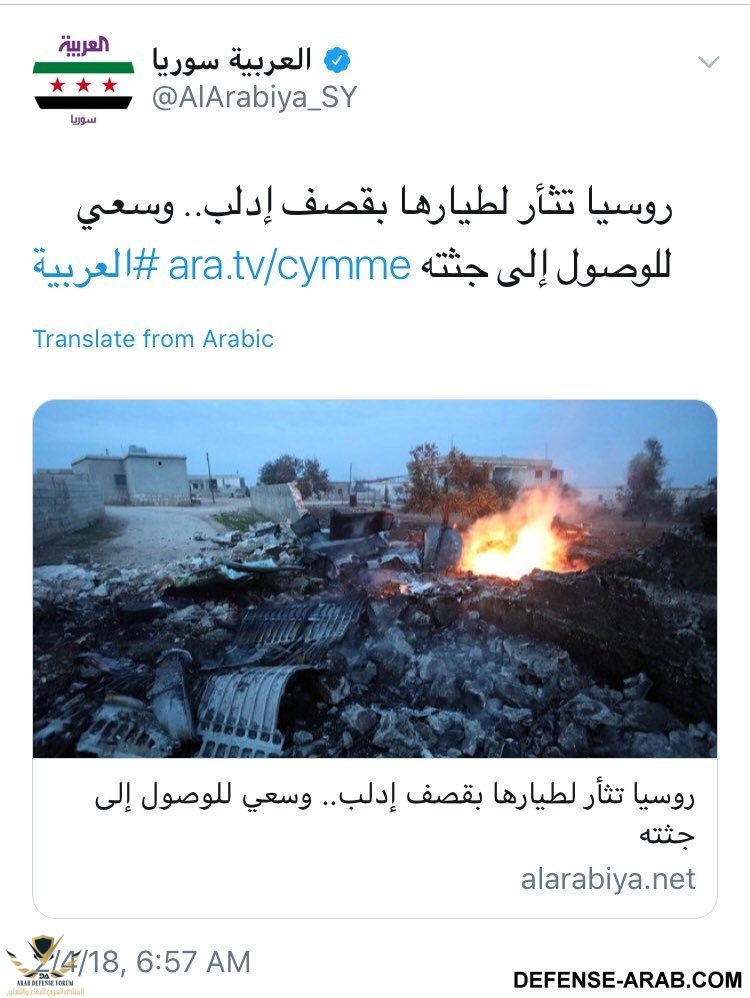
Task: Follow the ara.tv/cymme link
Action: 290,266
